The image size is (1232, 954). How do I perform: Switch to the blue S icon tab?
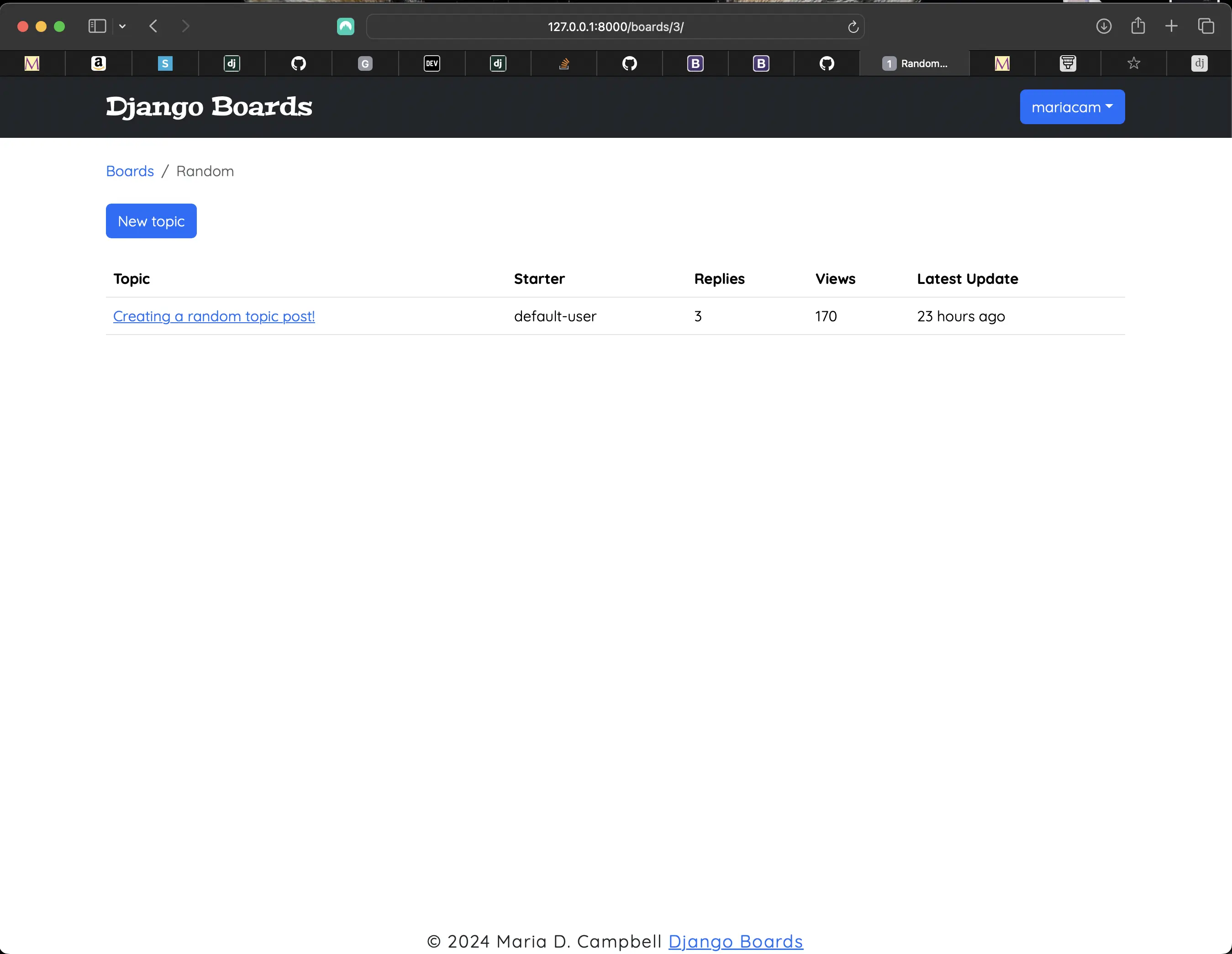pos(165,63)
